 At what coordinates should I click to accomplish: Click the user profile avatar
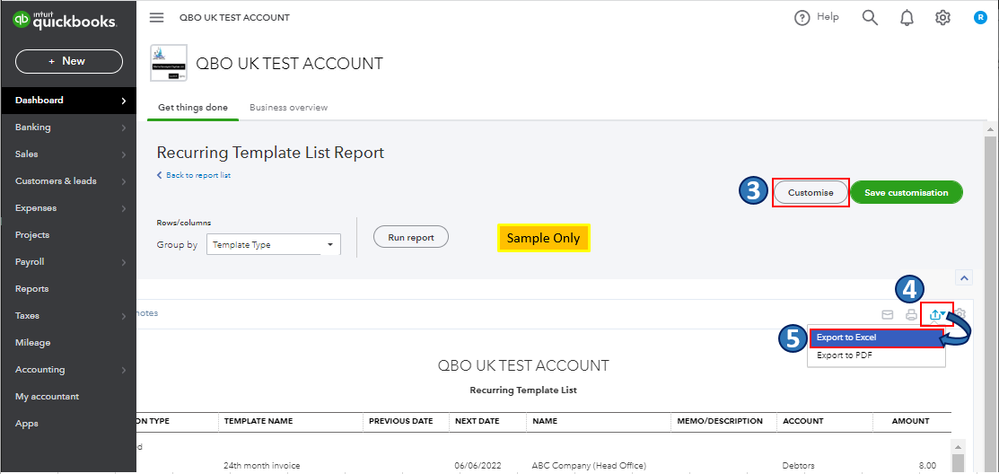[980, 18]
